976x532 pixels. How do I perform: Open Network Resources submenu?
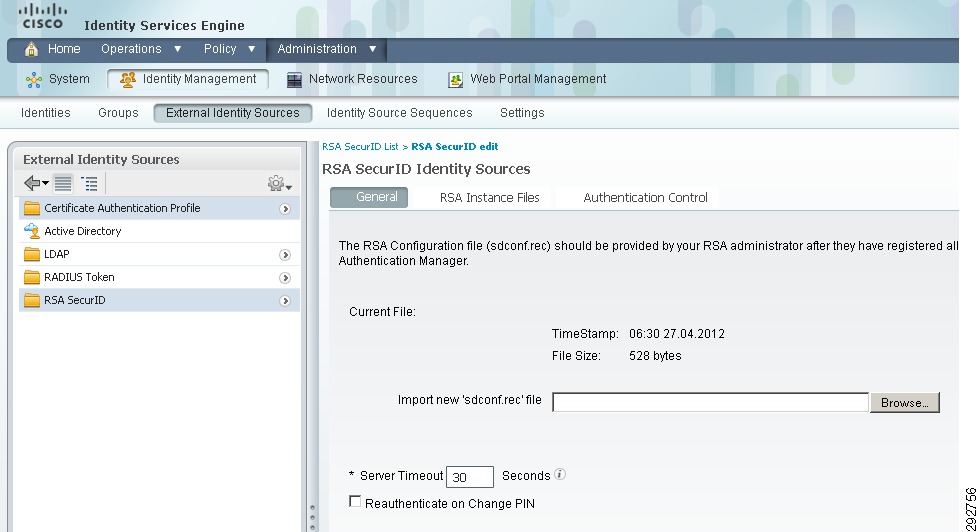click(363, 79)
